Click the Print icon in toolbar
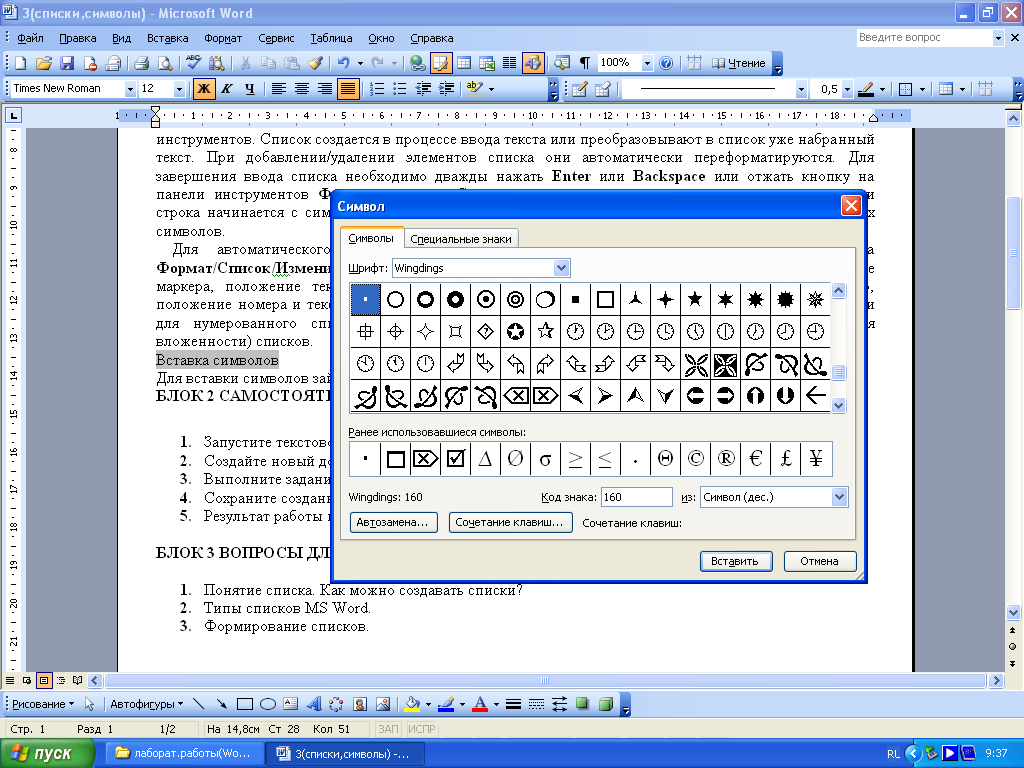Screen dimensions: 1024x768 click(x=141, y=63)
